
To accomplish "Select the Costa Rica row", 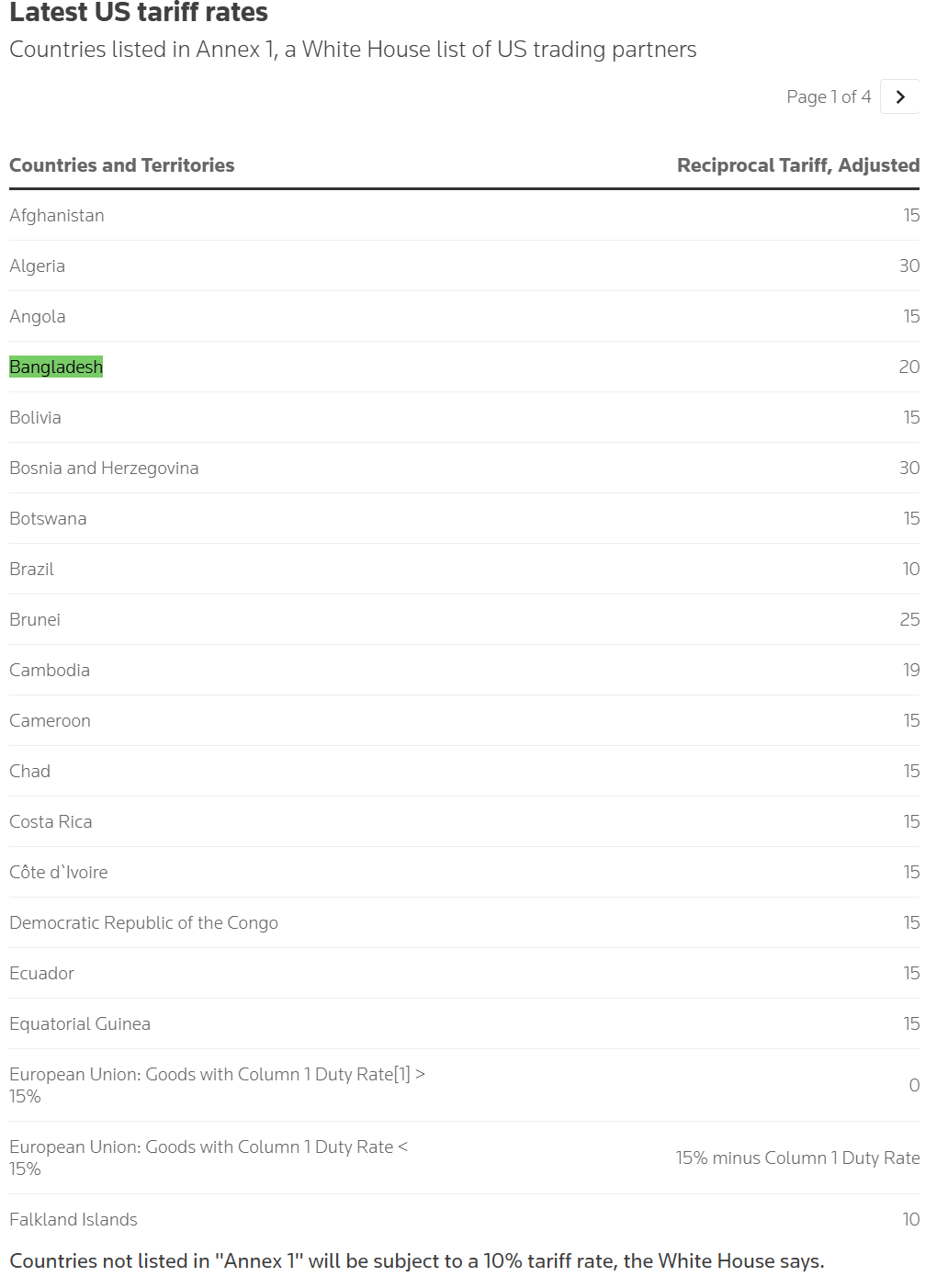I will coord(464,821).
